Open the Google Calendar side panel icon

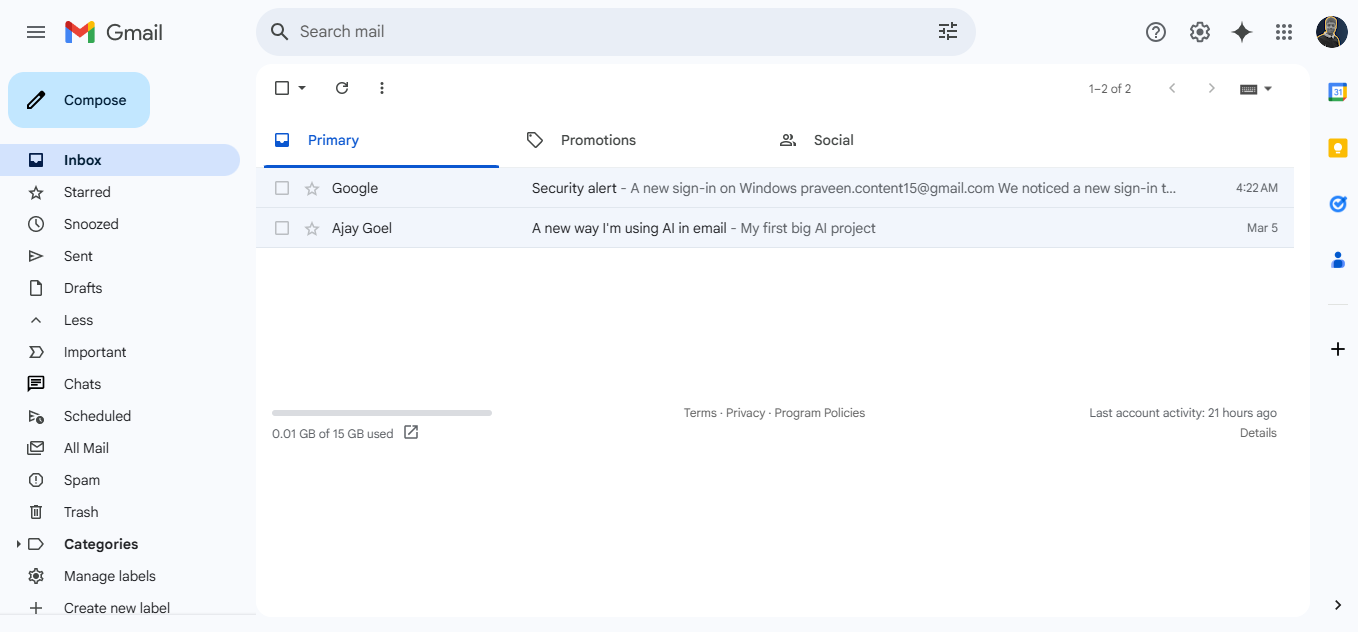tap(1337, 92)
